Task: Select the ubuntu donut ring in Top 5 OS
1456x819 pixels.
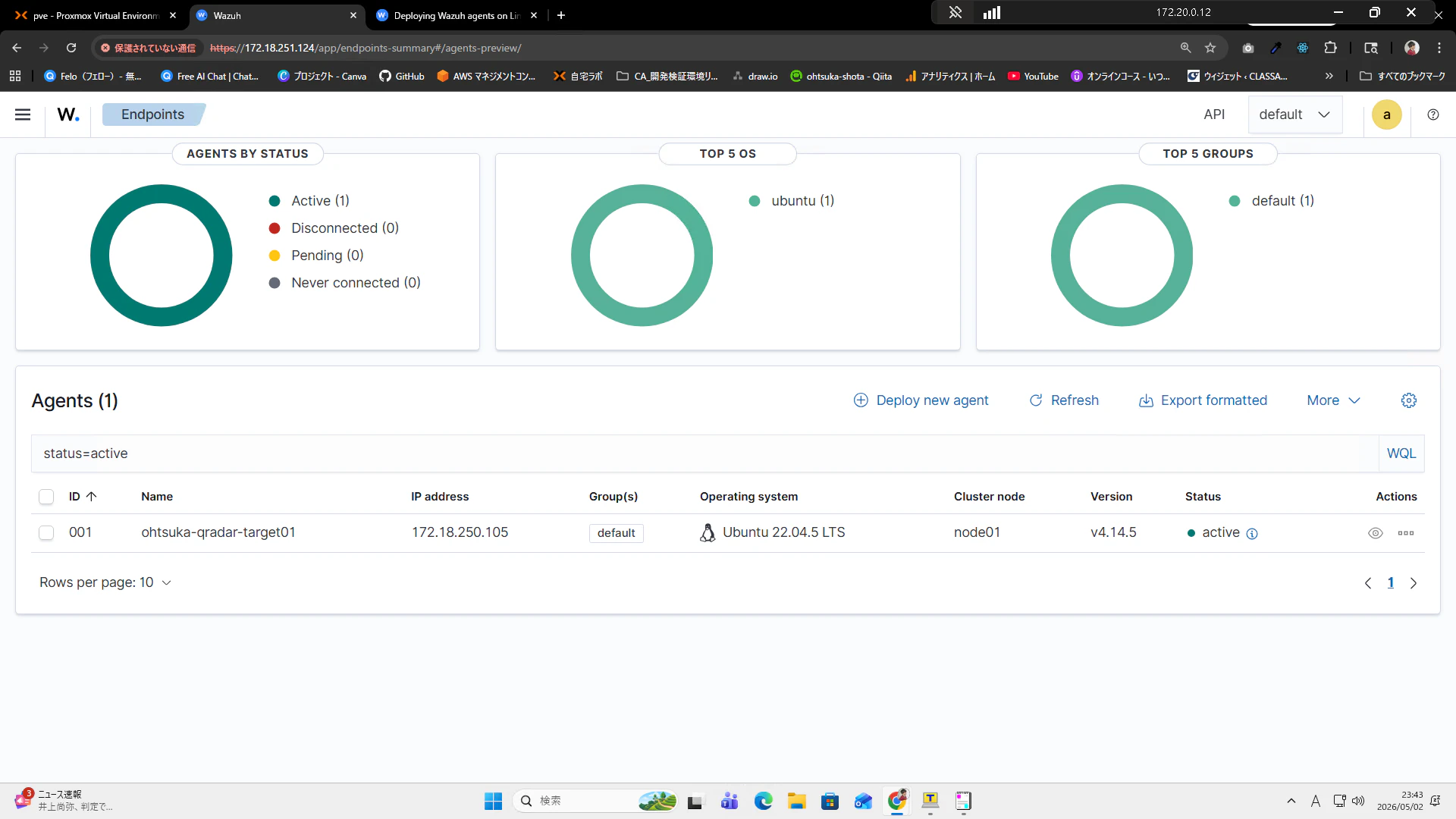Action: (580, 256)
